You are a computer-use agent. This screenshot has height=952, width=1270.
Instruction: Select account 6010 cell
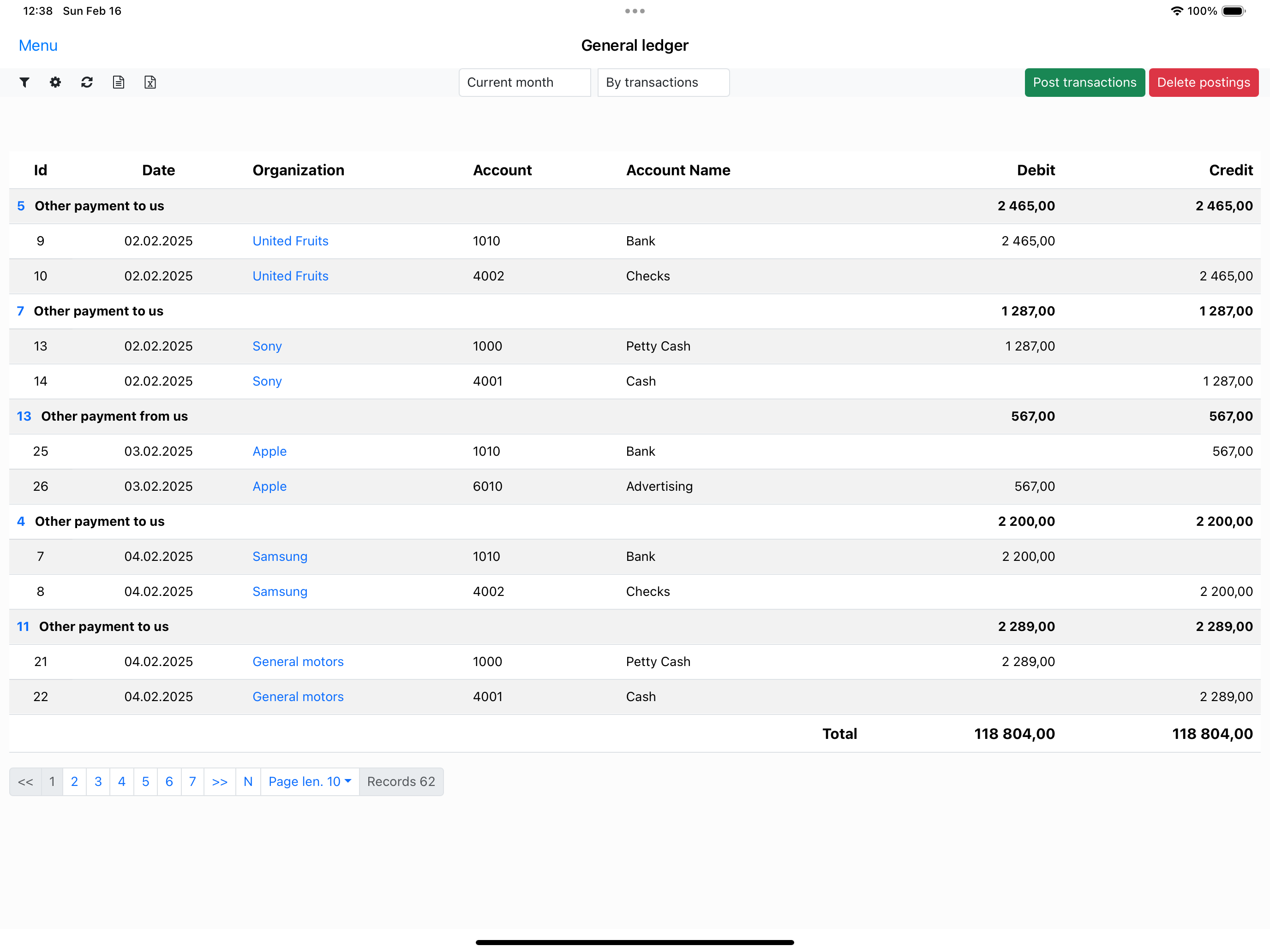pyautogui.click(x=487, y=486)
